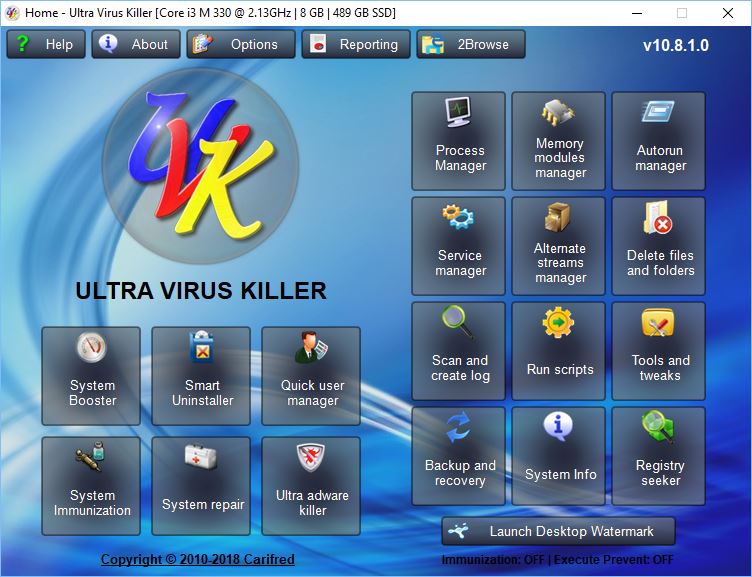
Task: Select Delete files and folders
Action: (x=658, y=246)
